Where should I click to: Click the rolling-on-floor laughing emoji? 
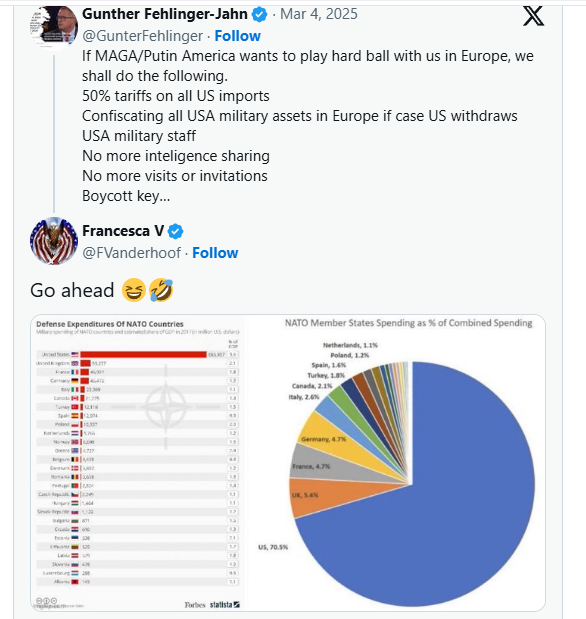tap(161, 290)
